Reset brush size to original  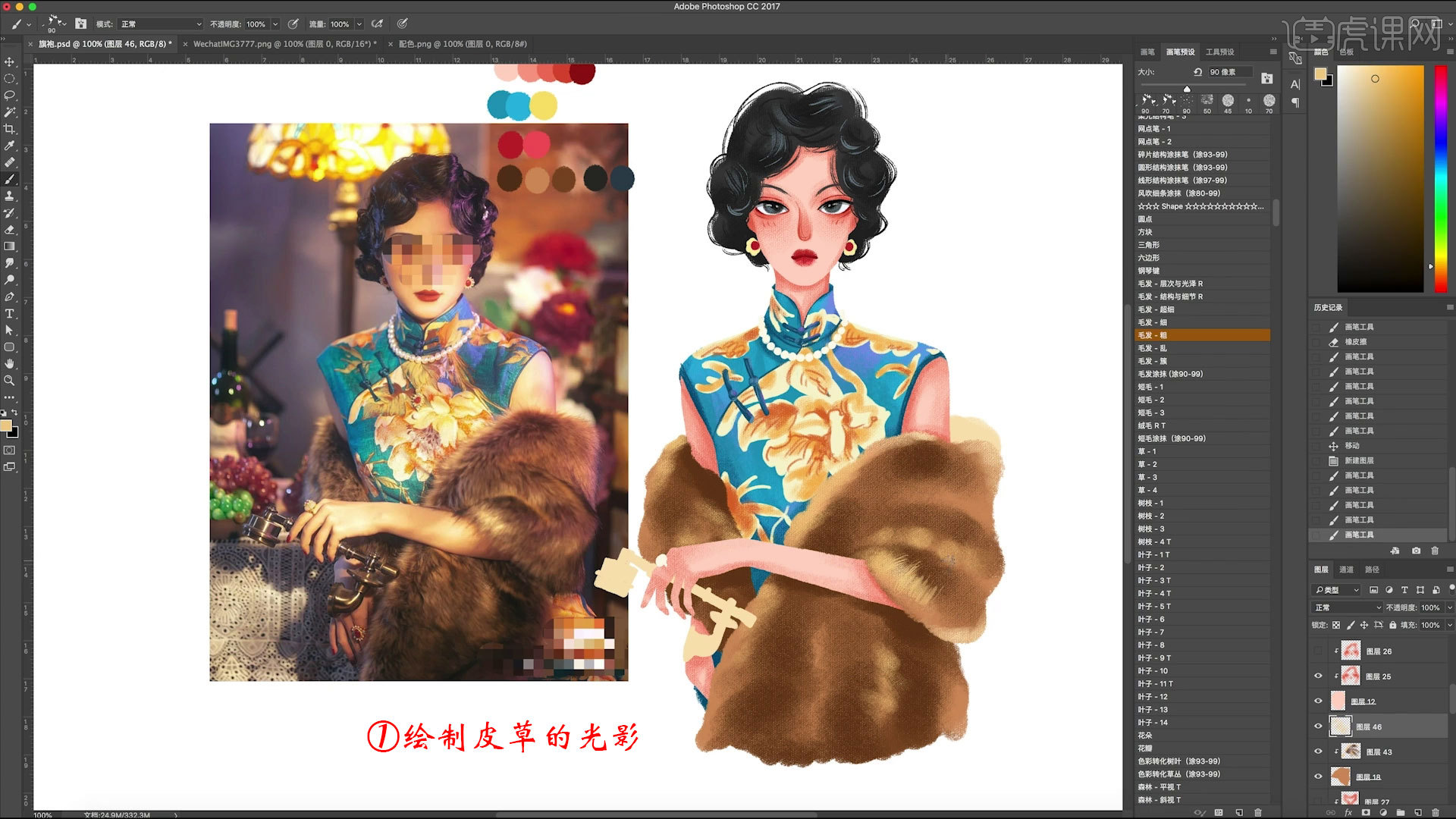1197,72
